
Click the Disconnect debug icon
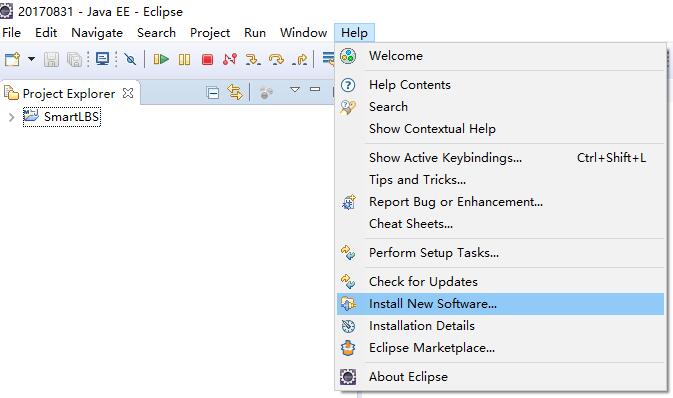coord(230,59)
